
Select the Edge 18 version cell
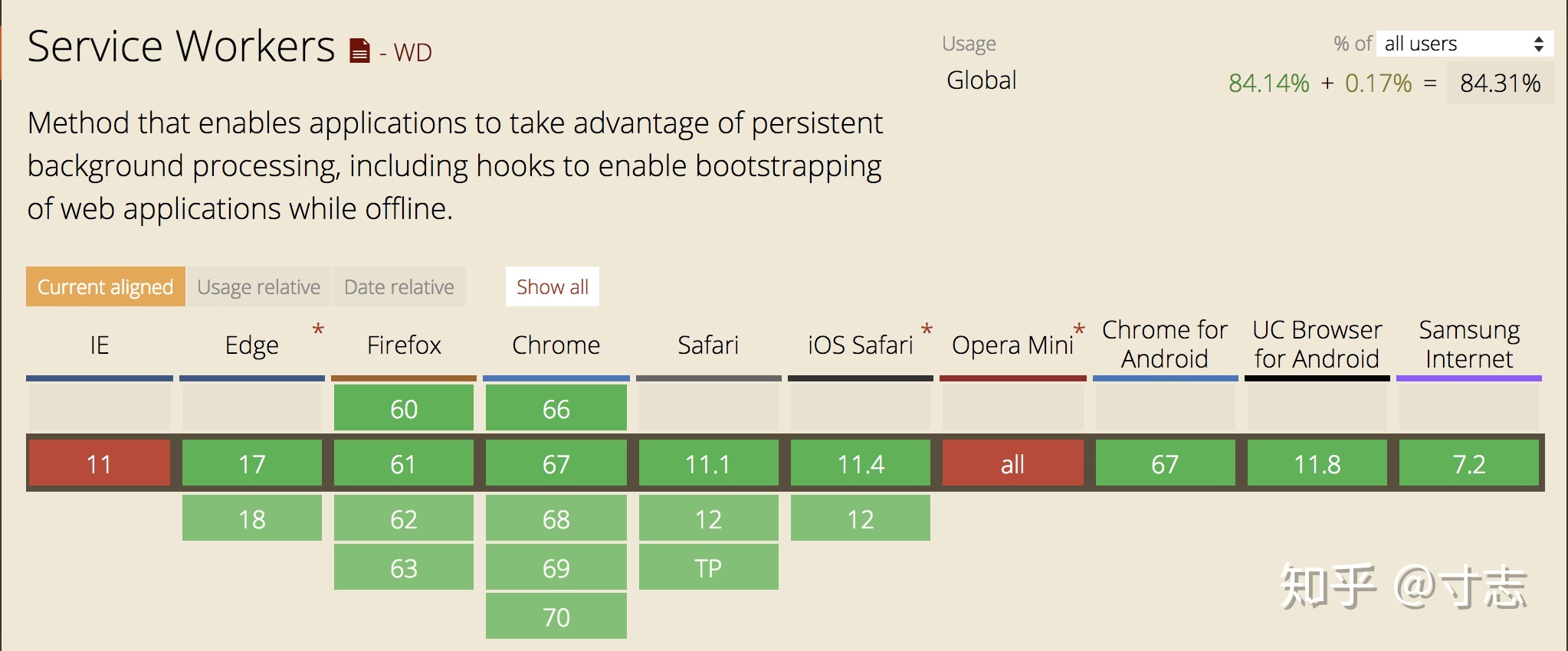(x=252, y=519)
